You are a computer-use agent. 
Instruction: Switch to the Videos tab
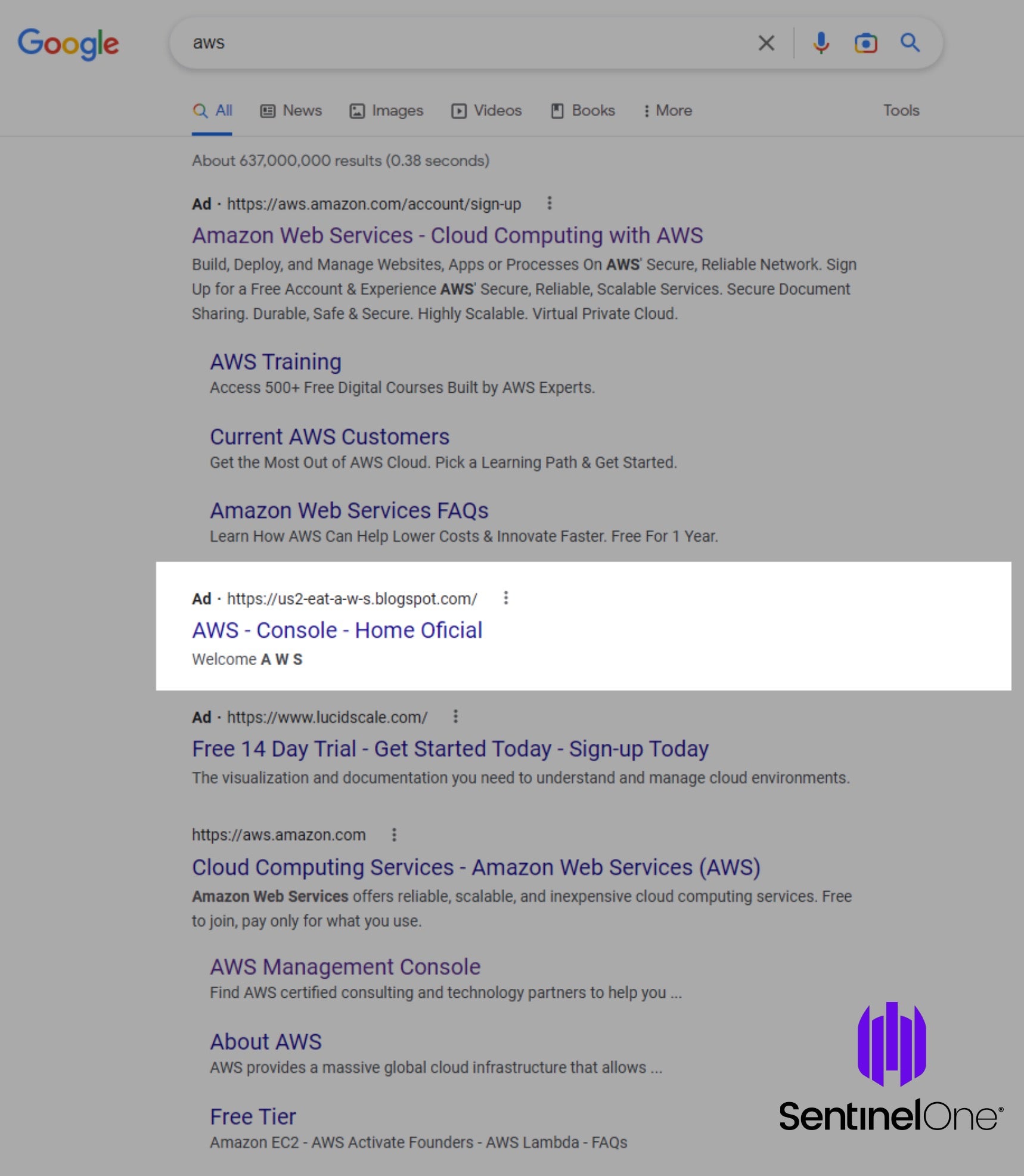(486, 111)
